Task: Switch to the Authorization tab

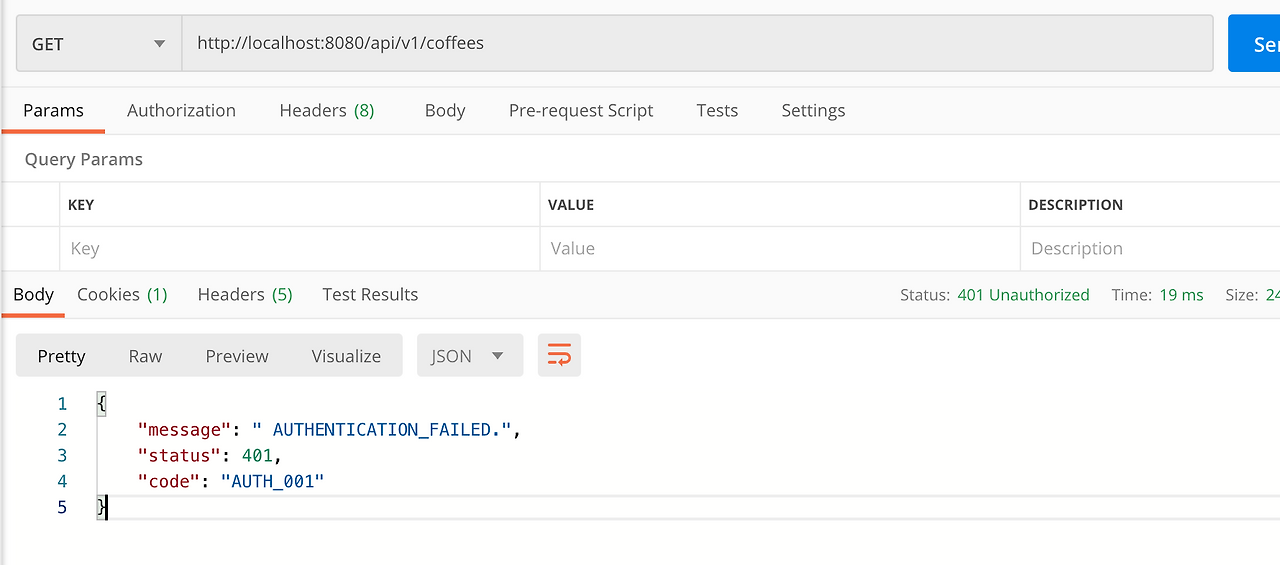Action: [181, 110]
